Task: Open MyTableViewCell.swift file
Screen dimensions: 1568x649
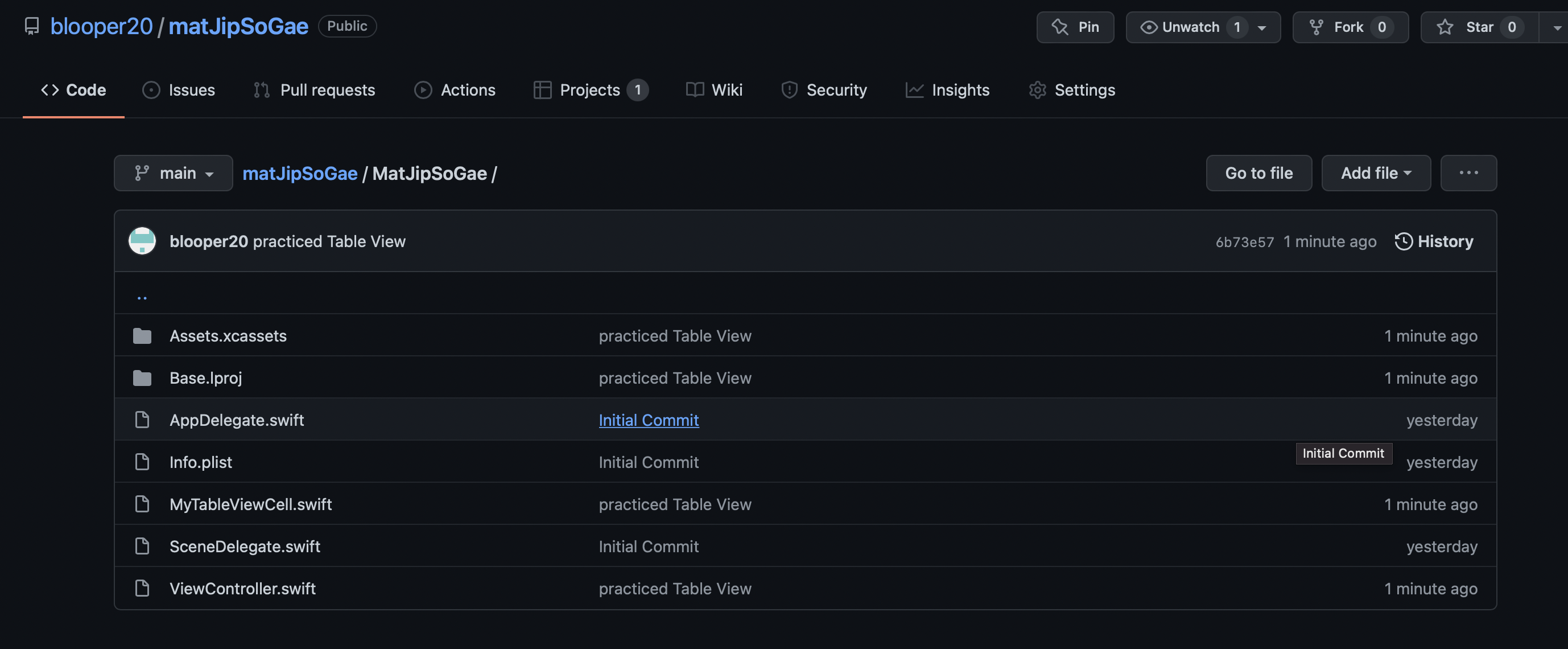Action: pyautogui.click(x=250, y=504)
